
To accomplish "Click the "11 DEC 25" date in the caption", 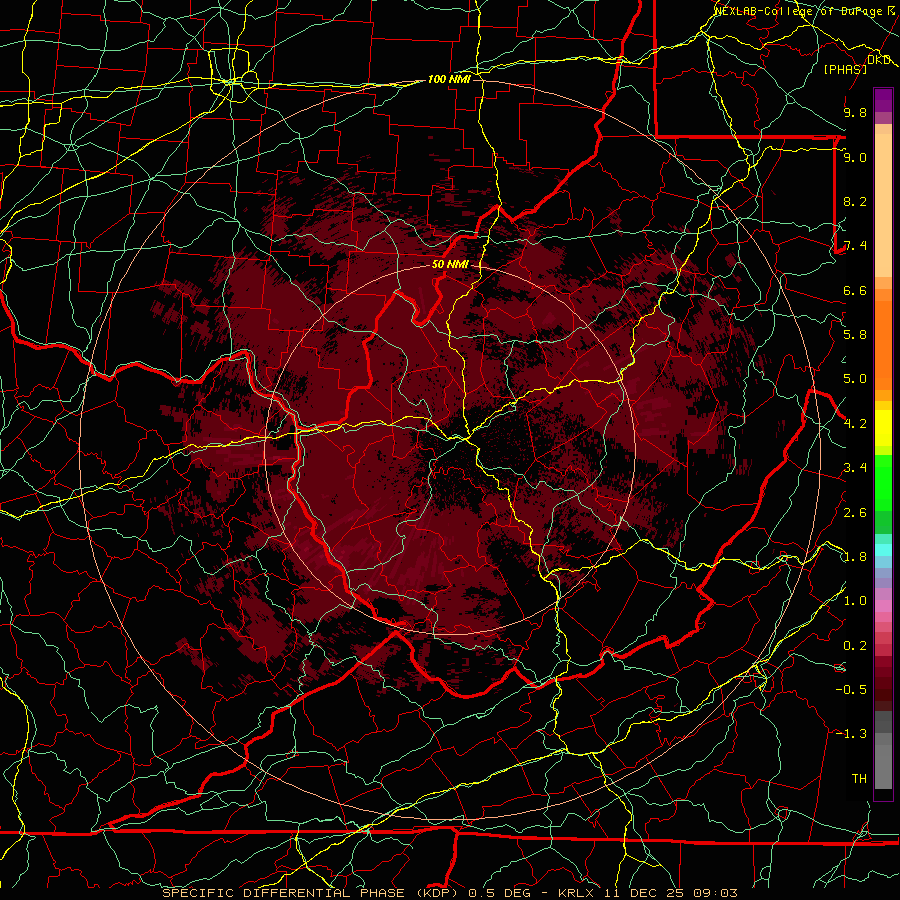I will 642,893.
